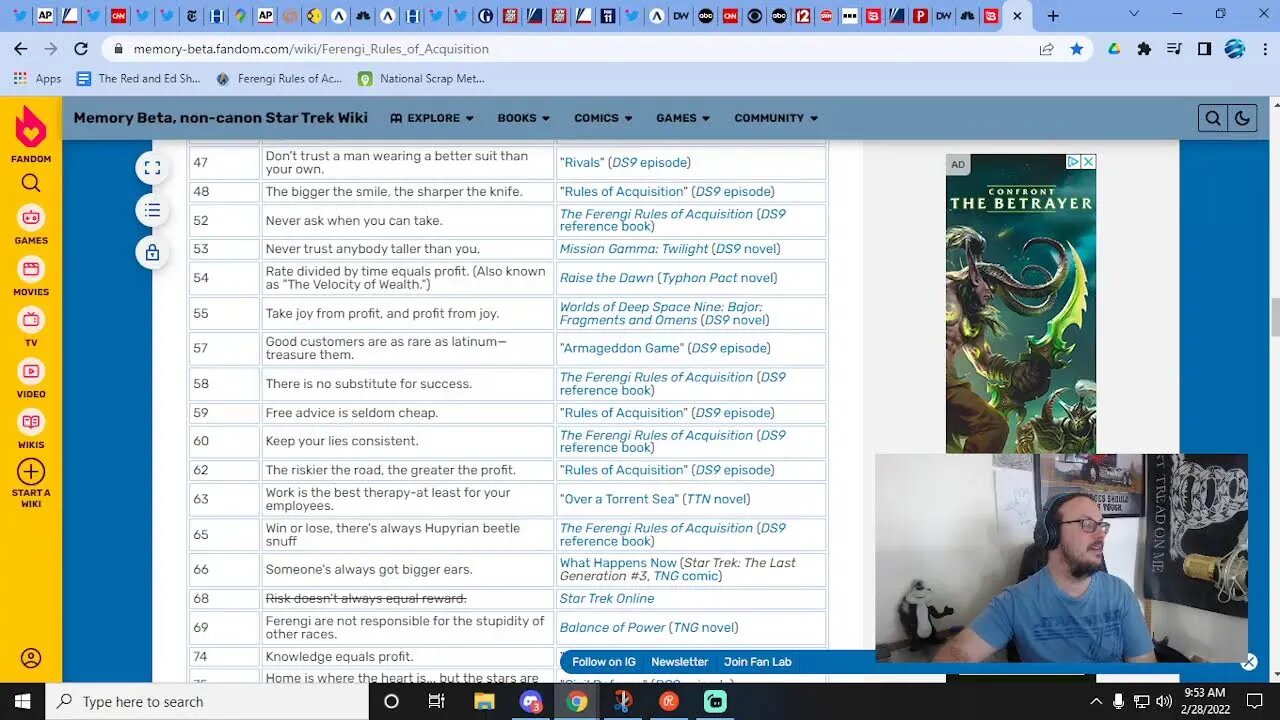The width and height of the screenshot is (1280, 720).
Task: Open Chrome side panel icon
Action: [x=1204, y=48]
